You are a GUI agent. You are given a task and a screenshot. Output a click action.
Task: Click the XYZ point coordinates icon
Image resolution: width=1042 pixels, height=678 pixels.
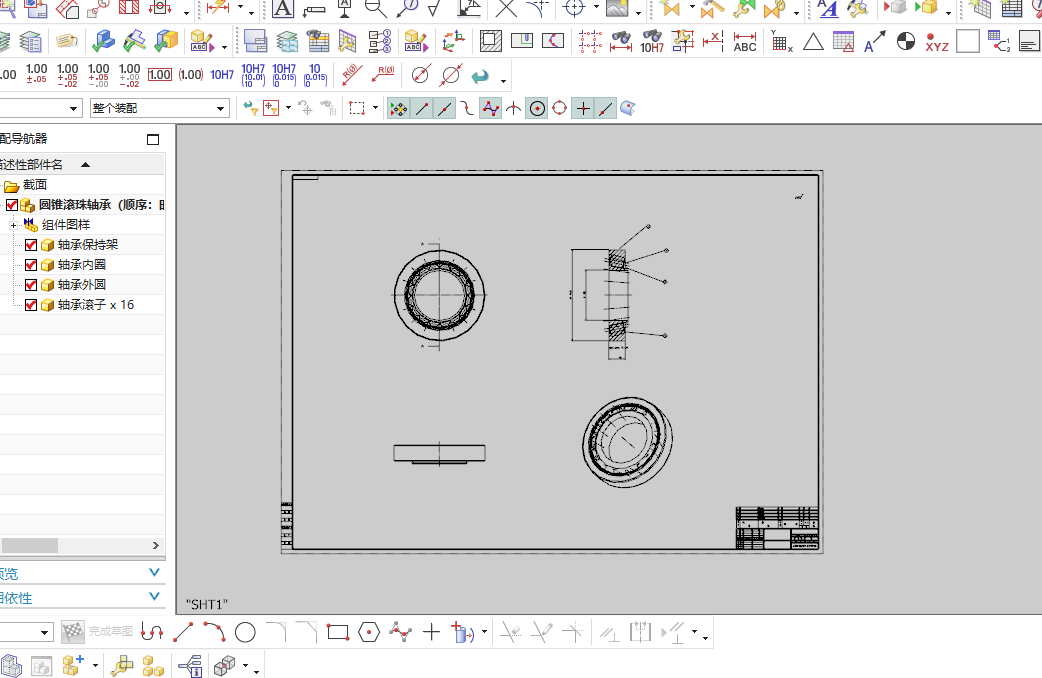(x=936, y=42)
